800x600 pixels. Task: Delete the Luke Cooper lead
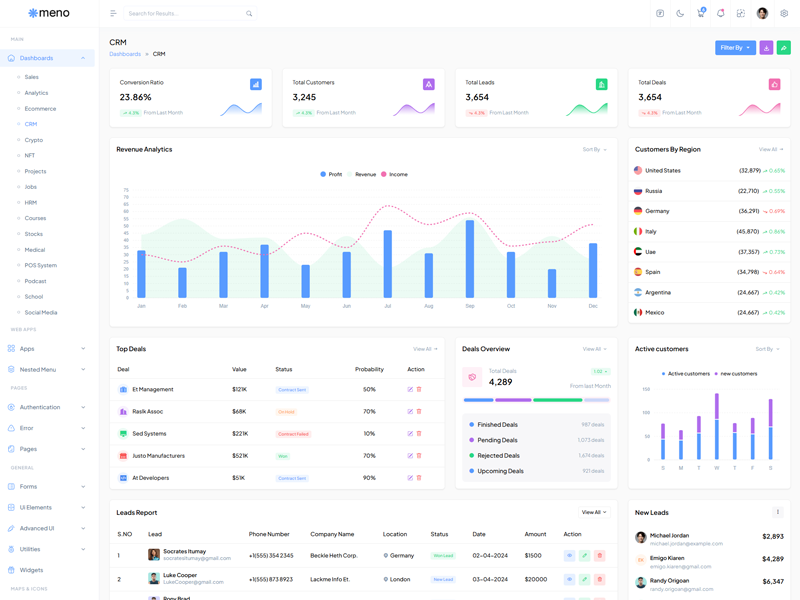point(599,579)
